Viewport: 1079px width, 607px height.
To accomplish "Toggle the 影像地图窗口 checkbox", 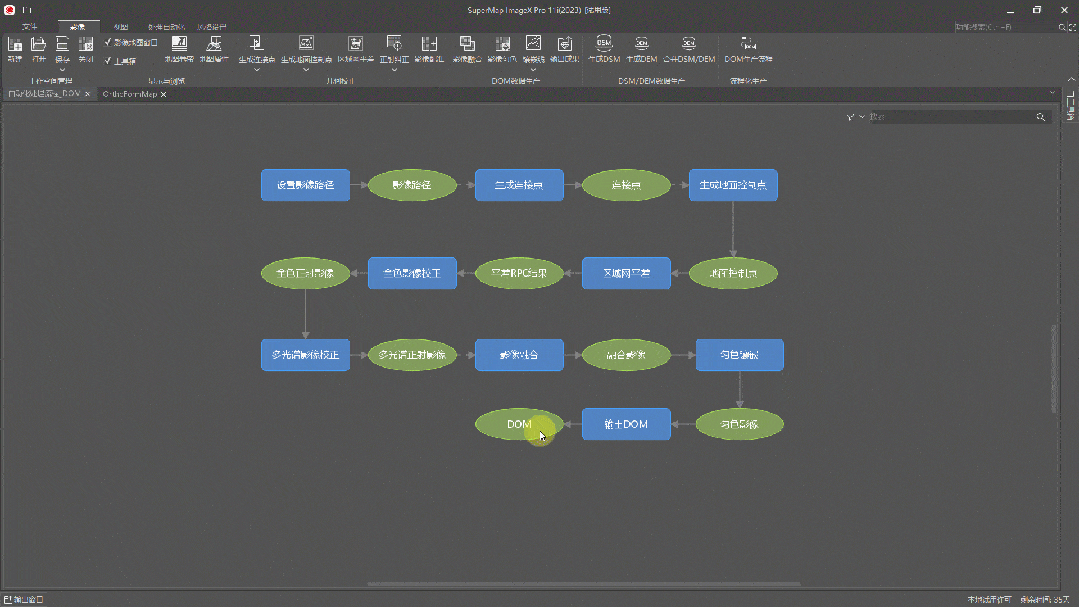I will [x=108, y=42].
